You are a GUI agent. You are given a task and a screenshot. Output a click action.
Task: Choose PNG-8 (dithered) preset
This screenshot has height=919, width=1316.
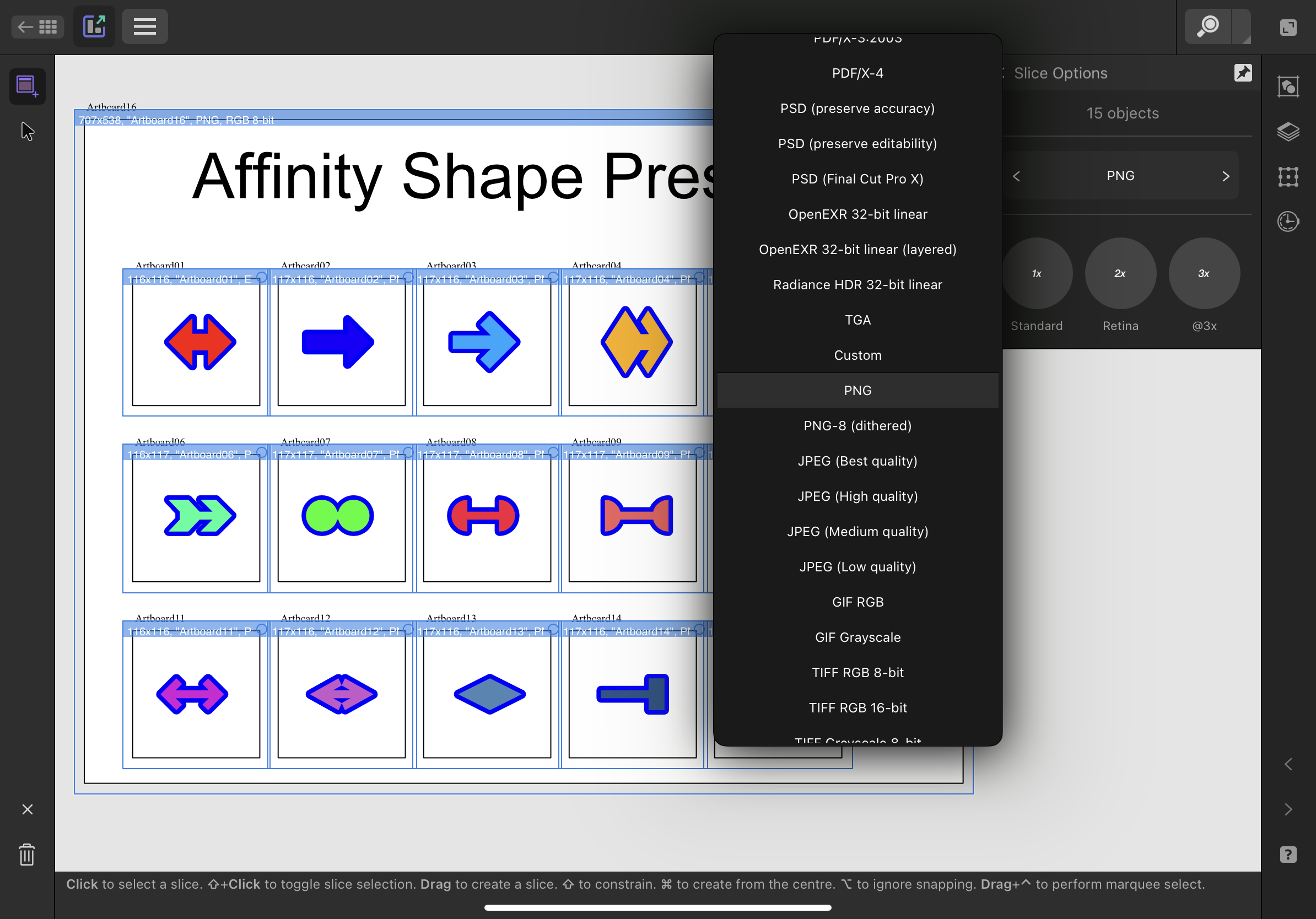click(857, 426)
